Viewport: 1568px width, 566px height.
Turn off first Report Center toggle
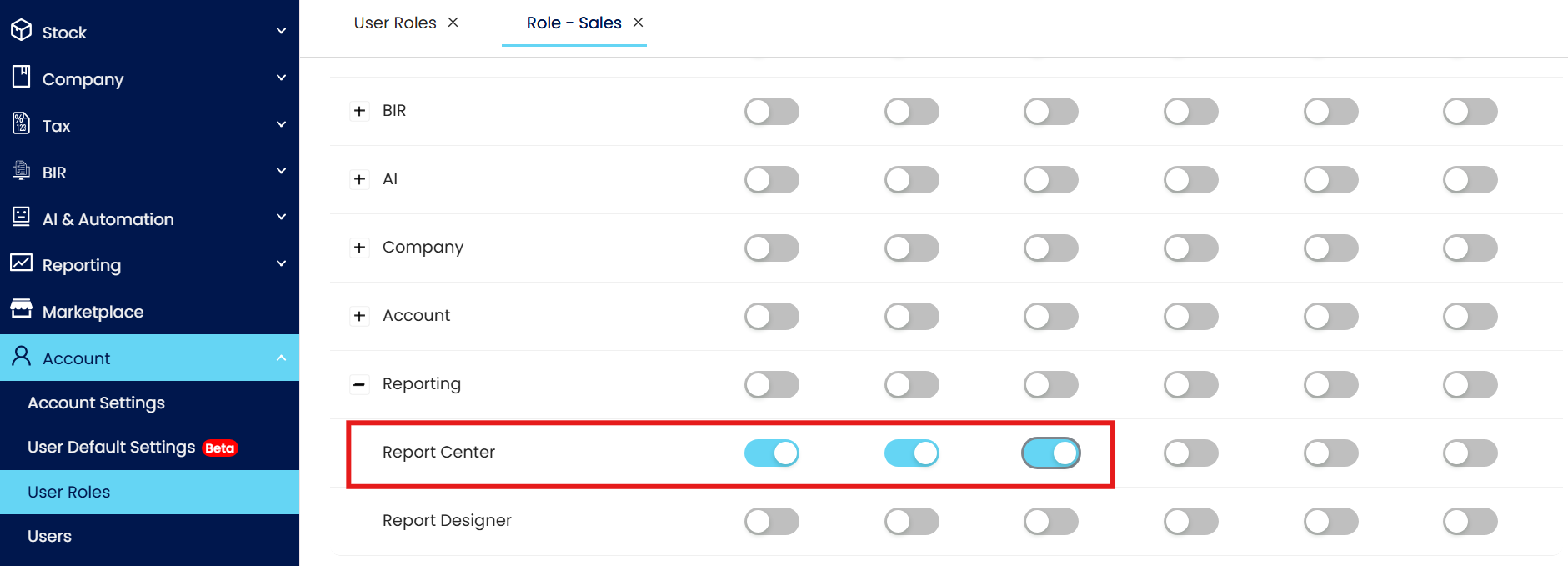click(x=771, y=453)
